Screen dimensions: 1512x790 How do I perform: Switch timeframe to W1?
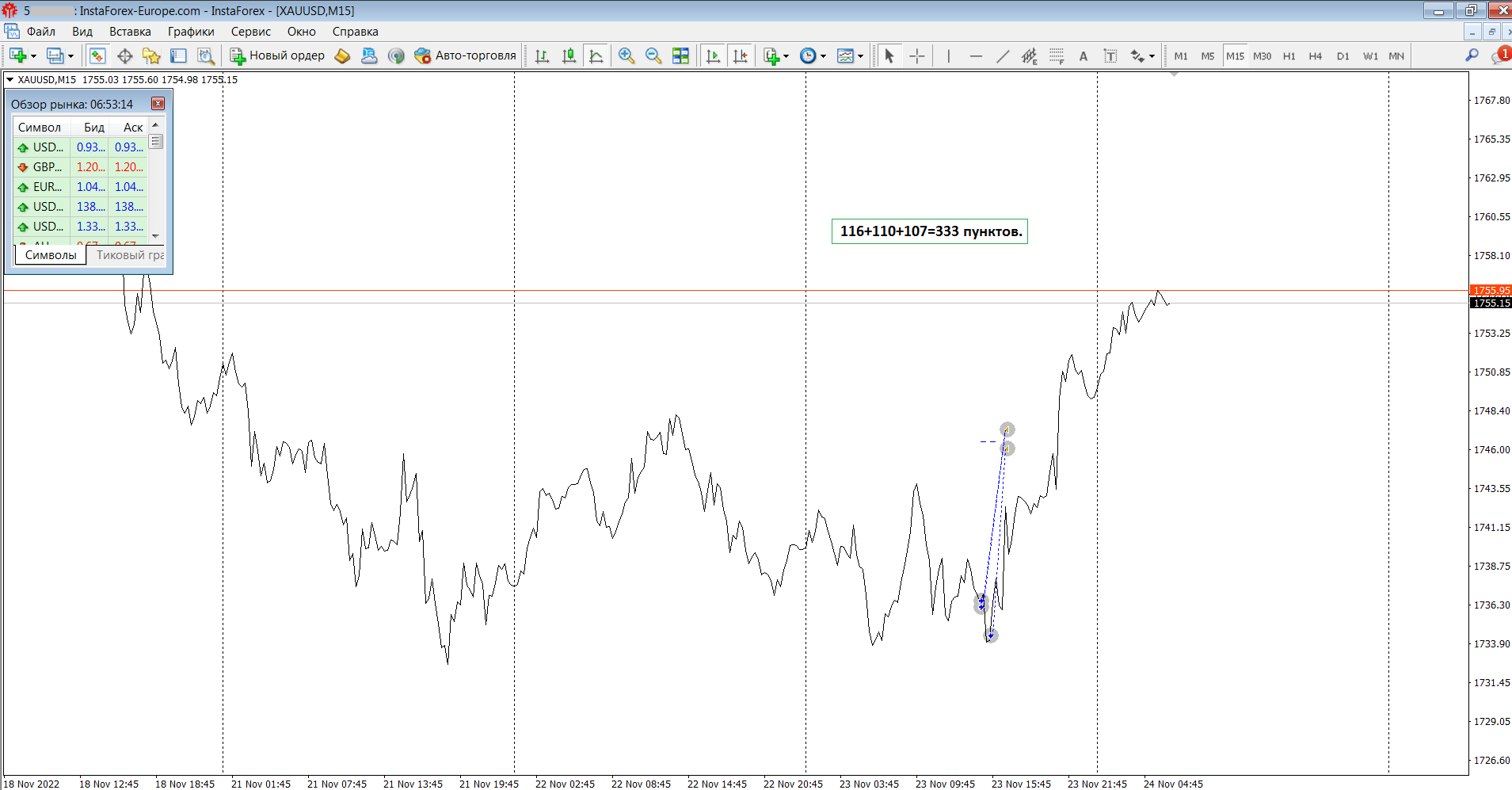tap(1370, 55)
